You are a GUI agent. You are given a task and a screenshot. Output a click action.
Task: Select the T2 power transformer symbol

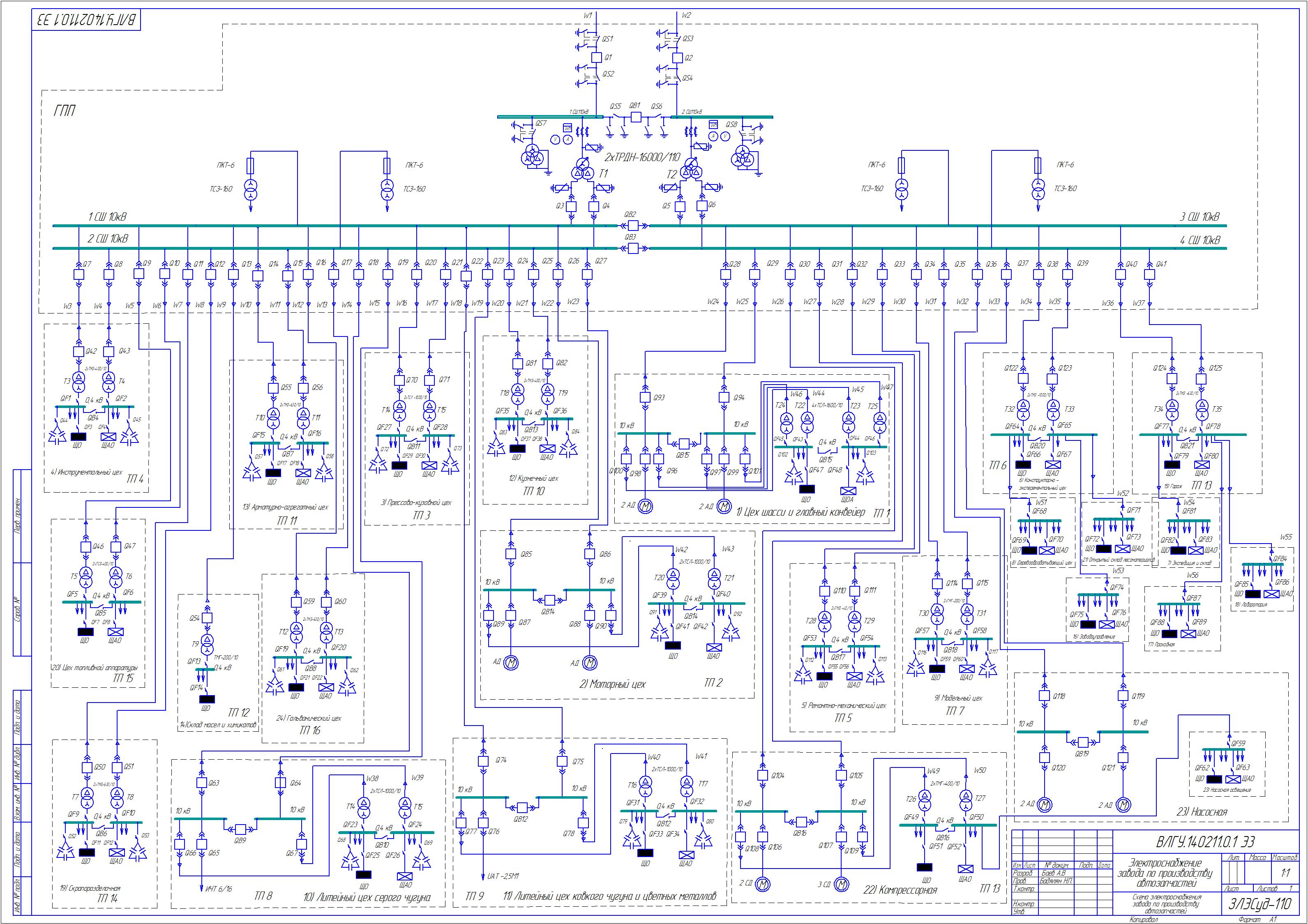692,168
